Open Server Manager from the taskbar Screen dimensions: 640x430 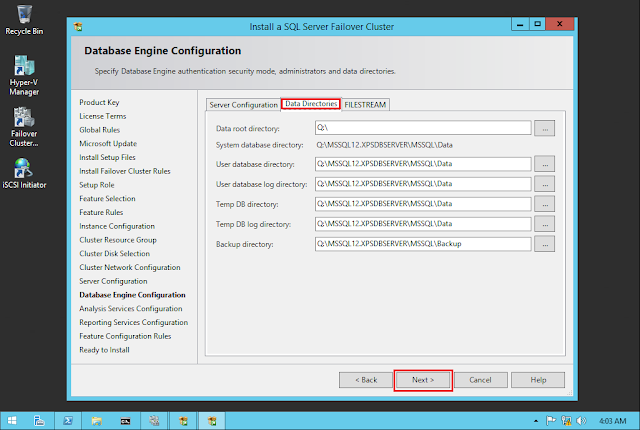[39, 421]
